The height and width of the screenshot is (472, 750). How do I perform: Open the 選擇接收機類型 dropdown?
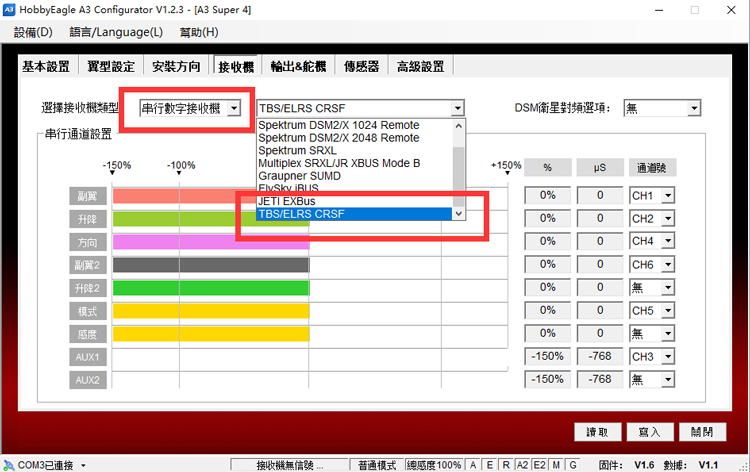pyautogui.click(x=189, y=108)
